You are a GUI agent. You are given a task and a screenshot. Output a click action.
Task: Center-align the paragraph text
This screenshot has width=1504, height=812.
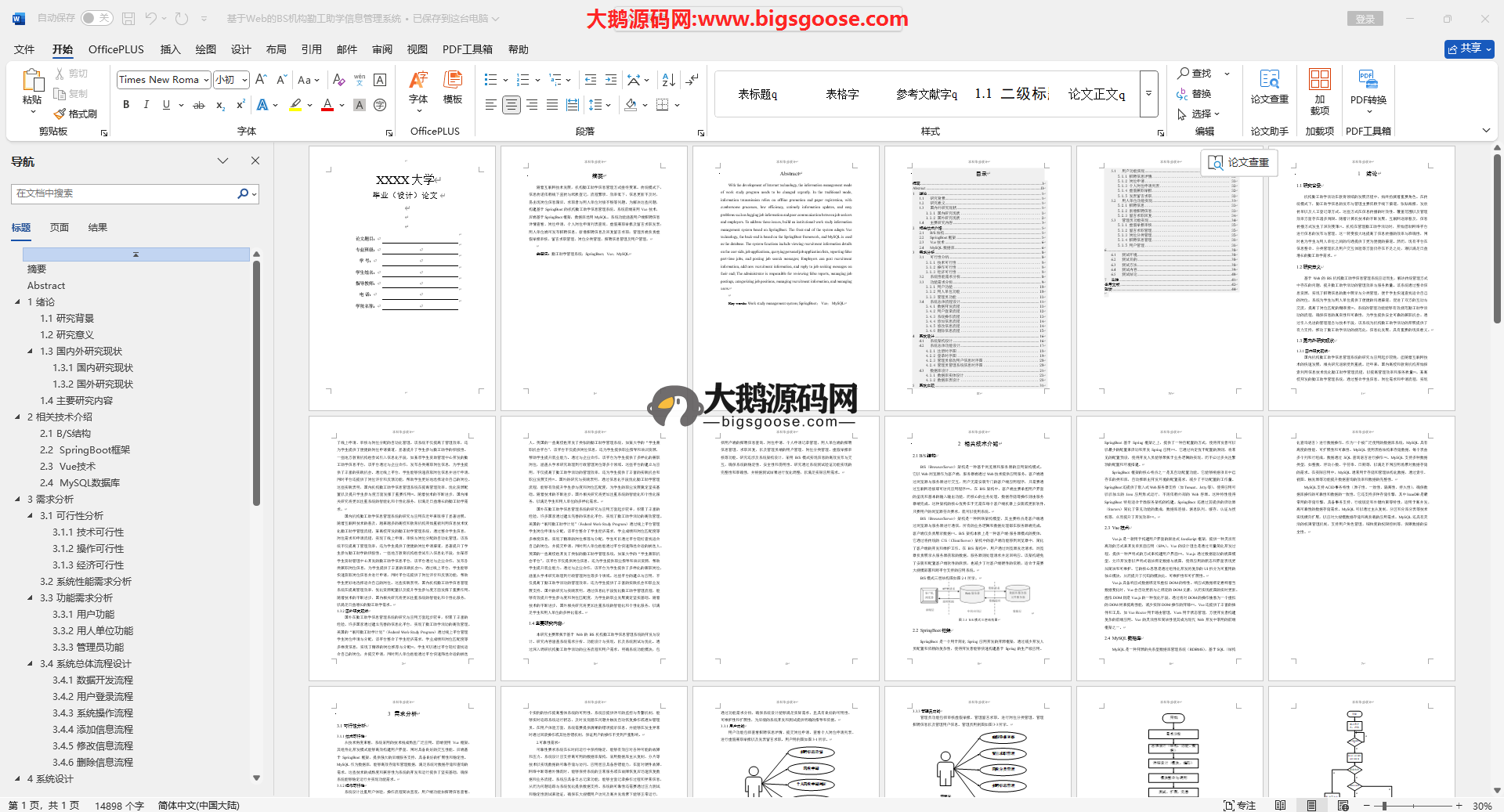(x=511, y=105)
